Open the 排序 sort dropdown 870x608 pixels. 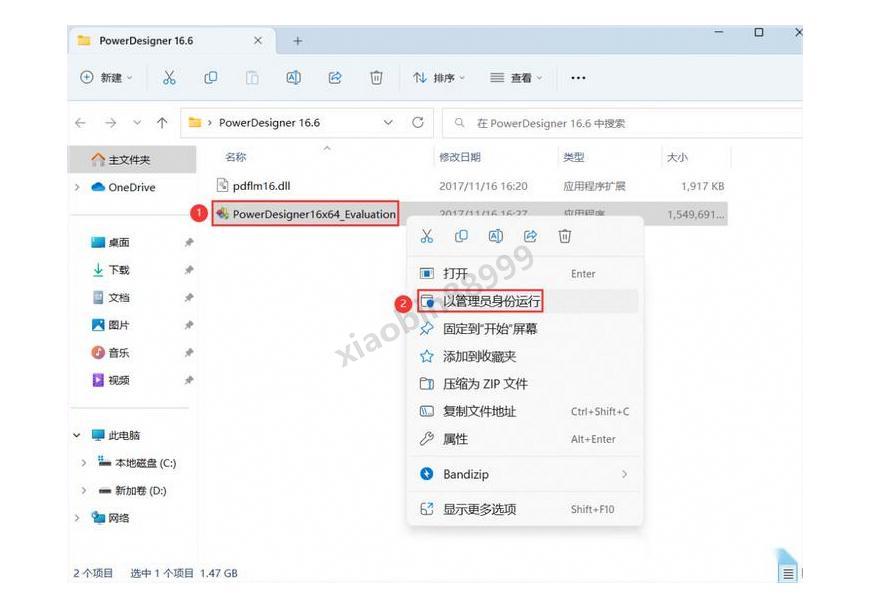tap(438, 78)
